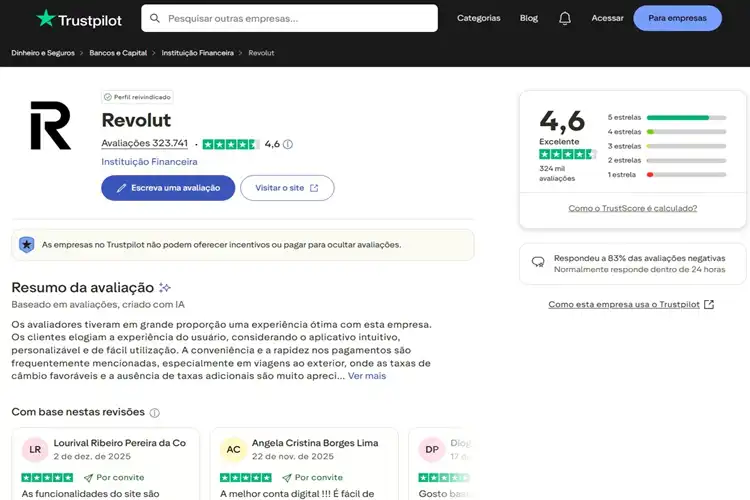This screenshot has width=750, height=500.
Task: Click the pencil icon on Escreva uma avaliação
Action: point(121,188)
